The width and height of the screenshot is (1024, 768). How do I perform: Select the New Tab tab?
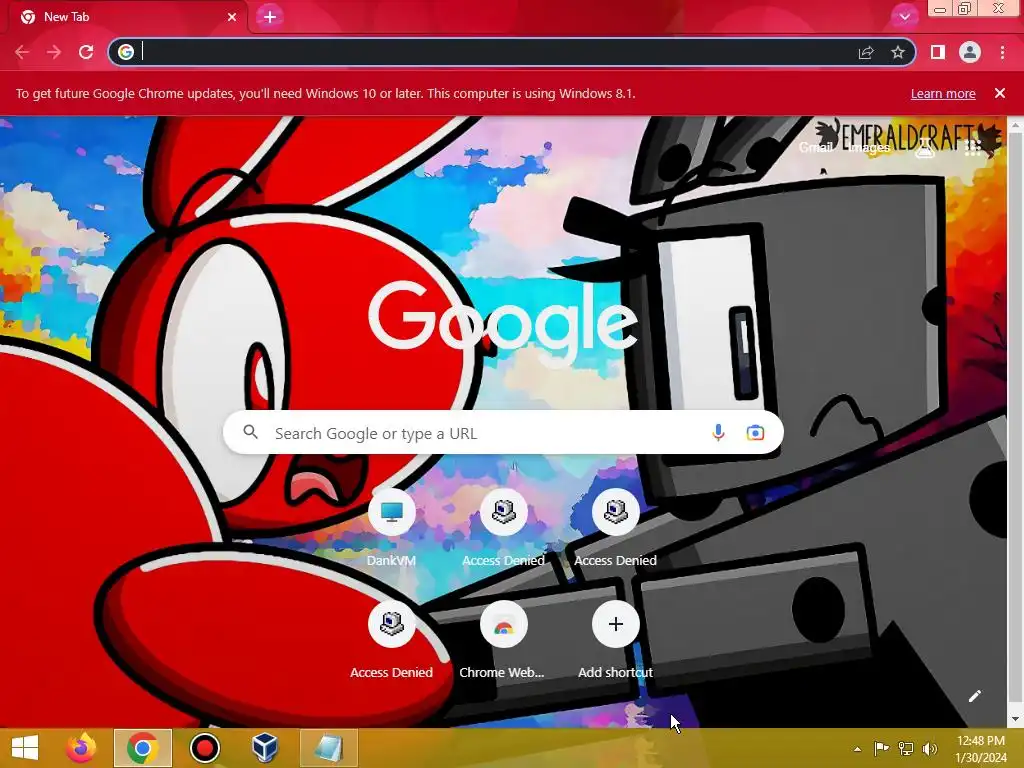point(129,17)
